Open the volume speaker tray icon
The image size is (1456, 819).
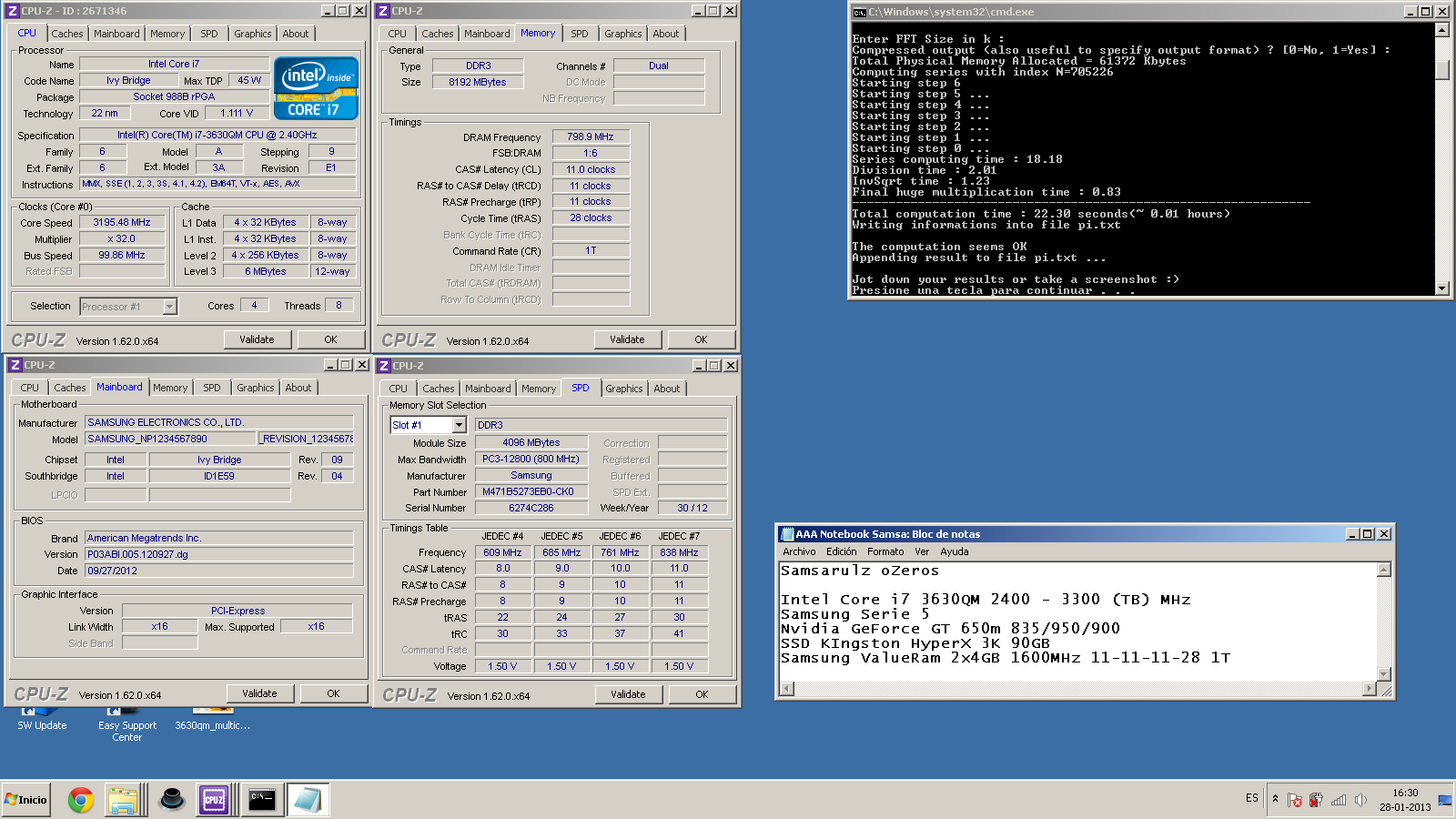[1360, 800]
